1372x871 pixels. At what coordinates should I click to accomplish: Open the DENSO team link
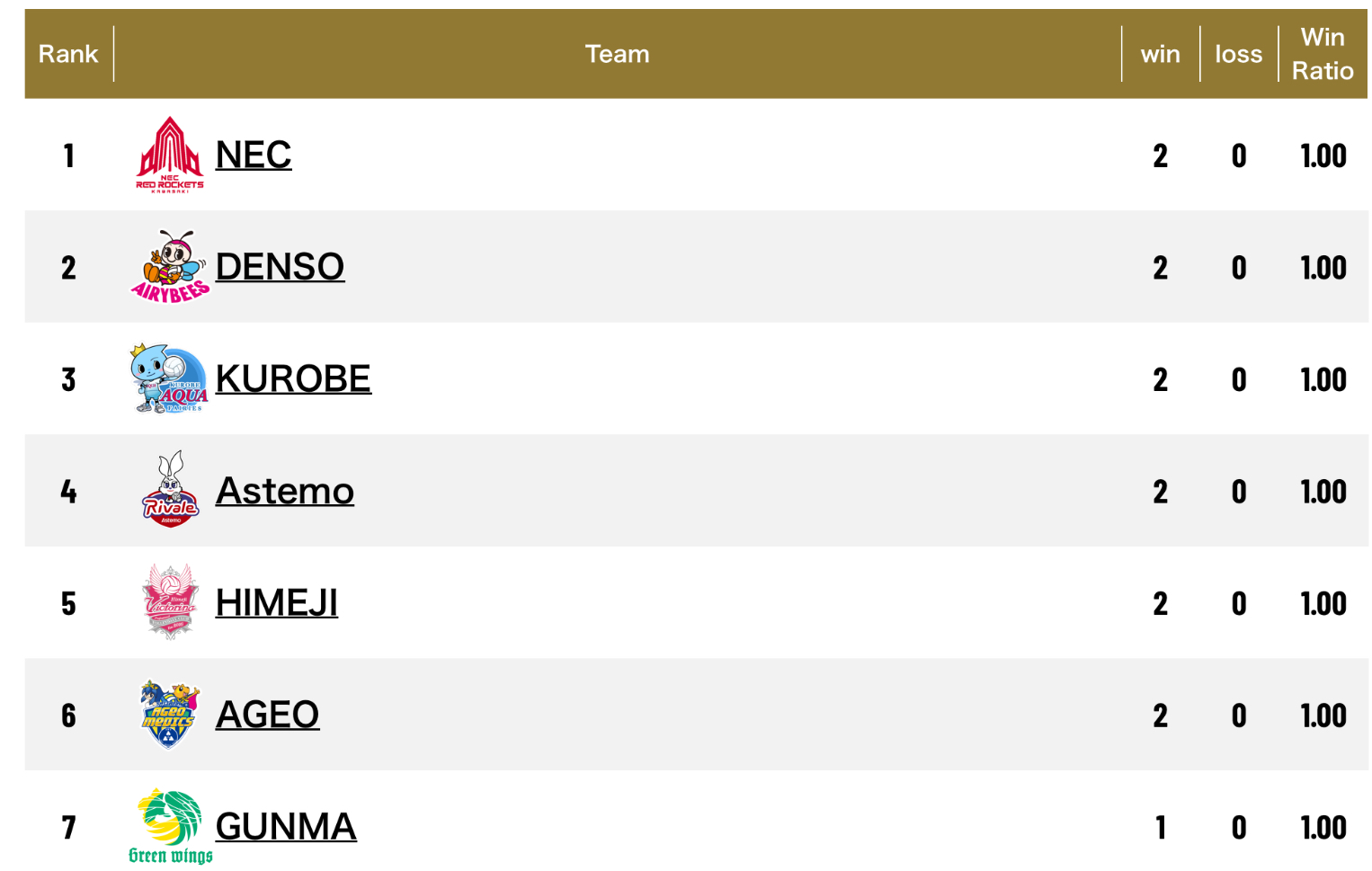click(x=280, y=267)
